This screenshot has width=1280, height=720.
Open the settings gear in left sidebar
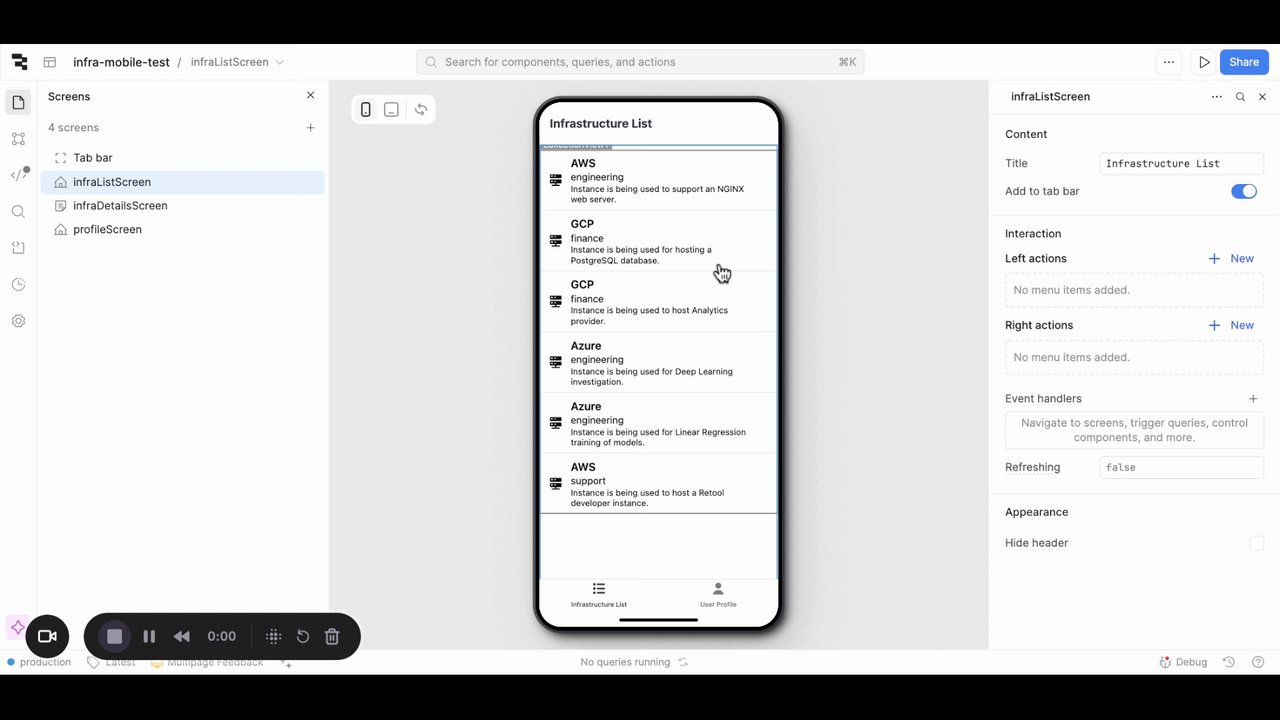pos(18,321)
